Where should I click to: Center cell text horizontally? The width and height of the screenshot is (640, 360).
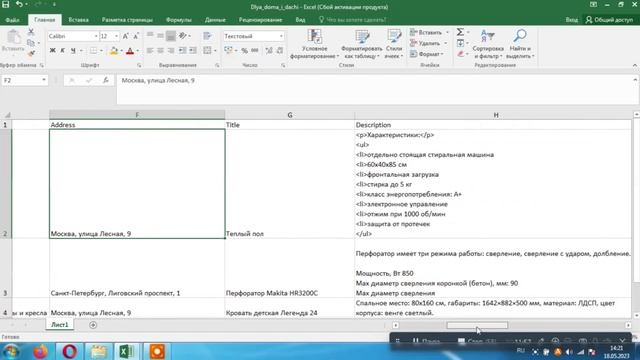(x=160, y=51)
